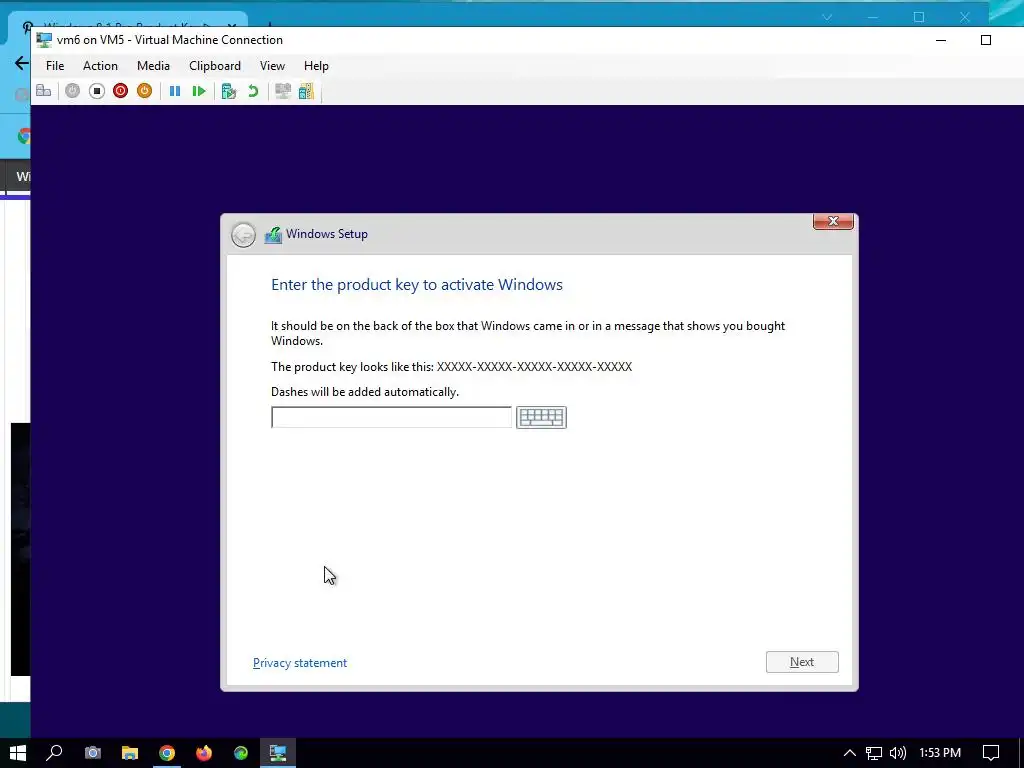
Task: Select the Virtual Machine Connection taskbar icon
Action: (x=278, y=753)
